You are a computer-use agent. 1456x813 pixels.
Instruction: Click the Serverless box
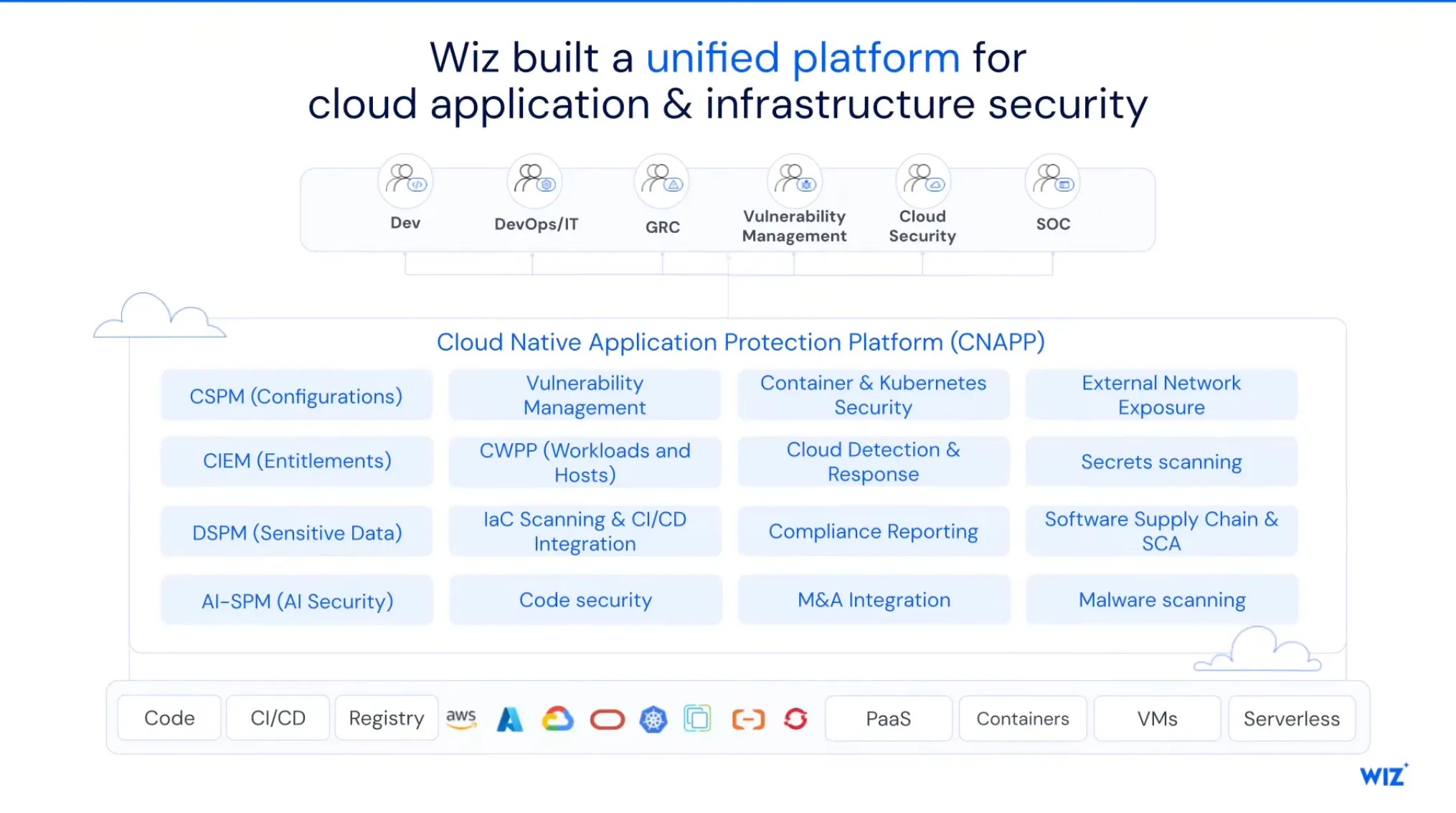(1292, 718)
